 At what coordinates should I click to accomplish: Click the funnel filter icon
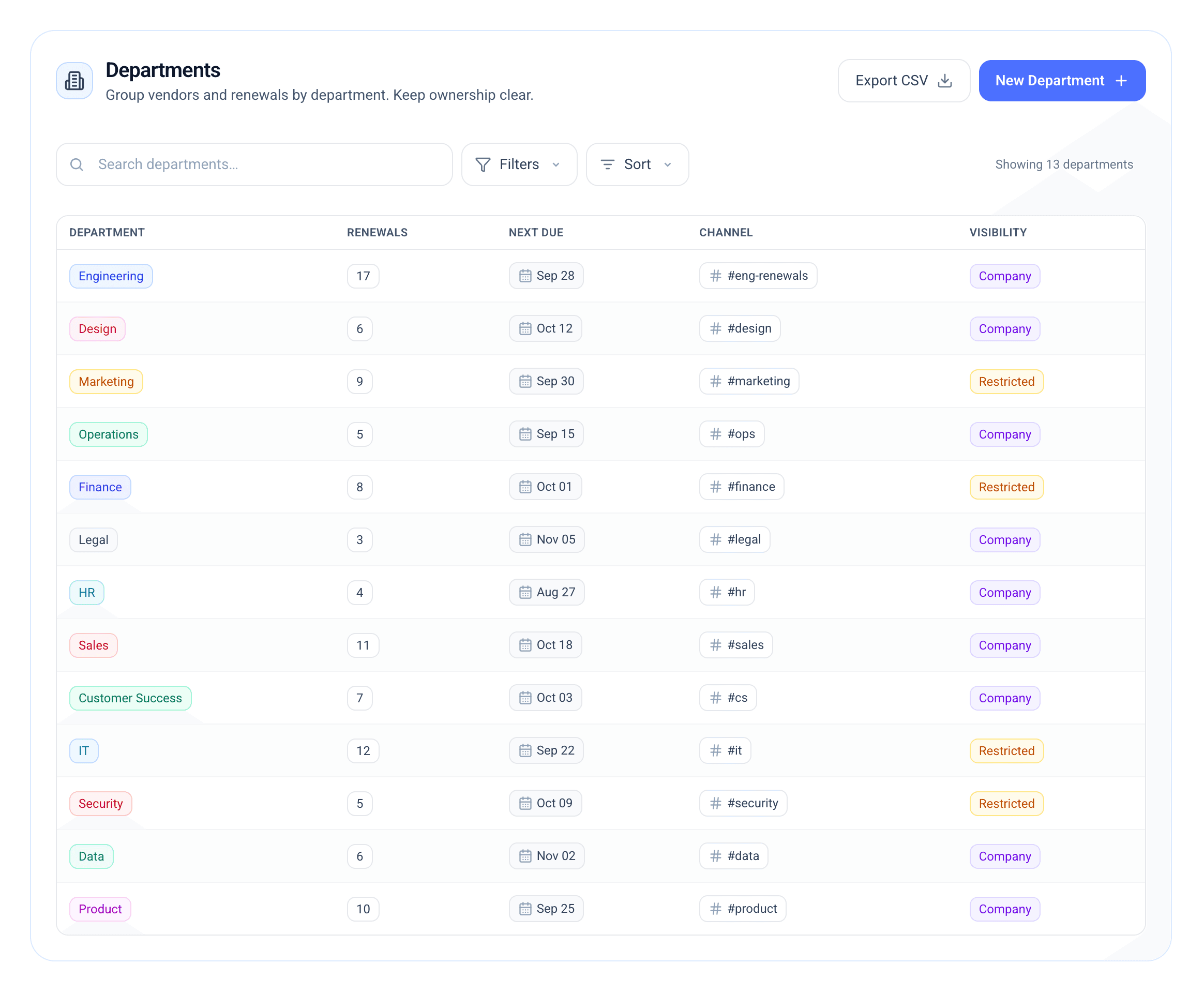(483, 165)
